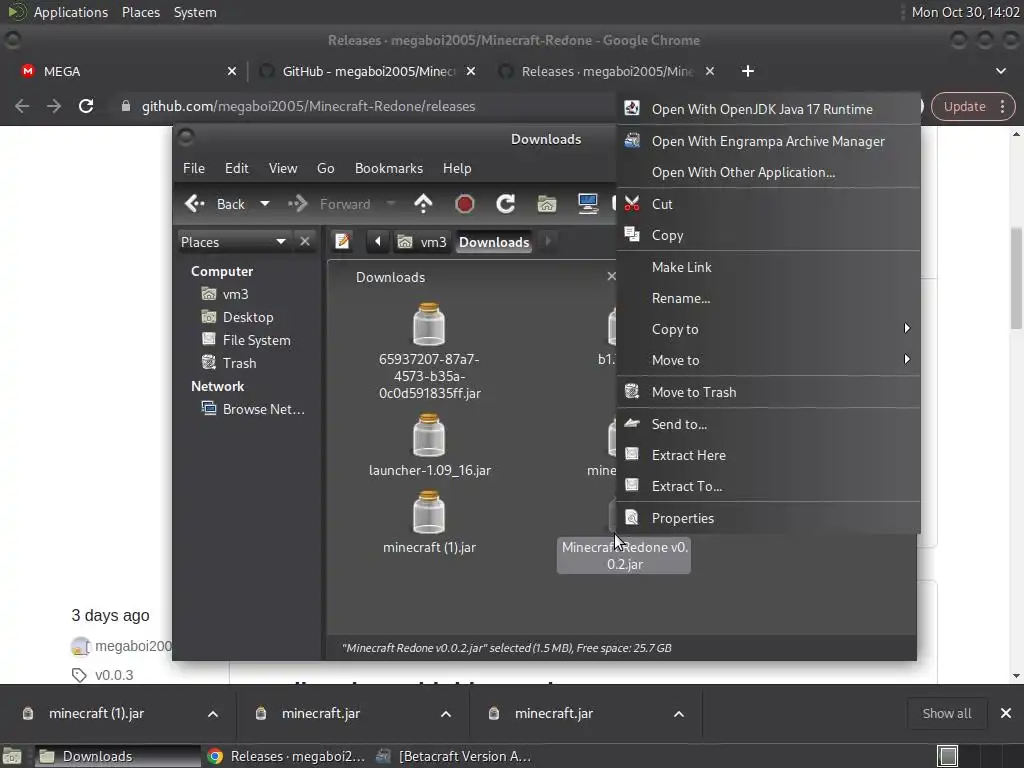Viewport: 1024px width, 768px height.
Task: Select Copy from context menu
Action: (x=768, y=235)
